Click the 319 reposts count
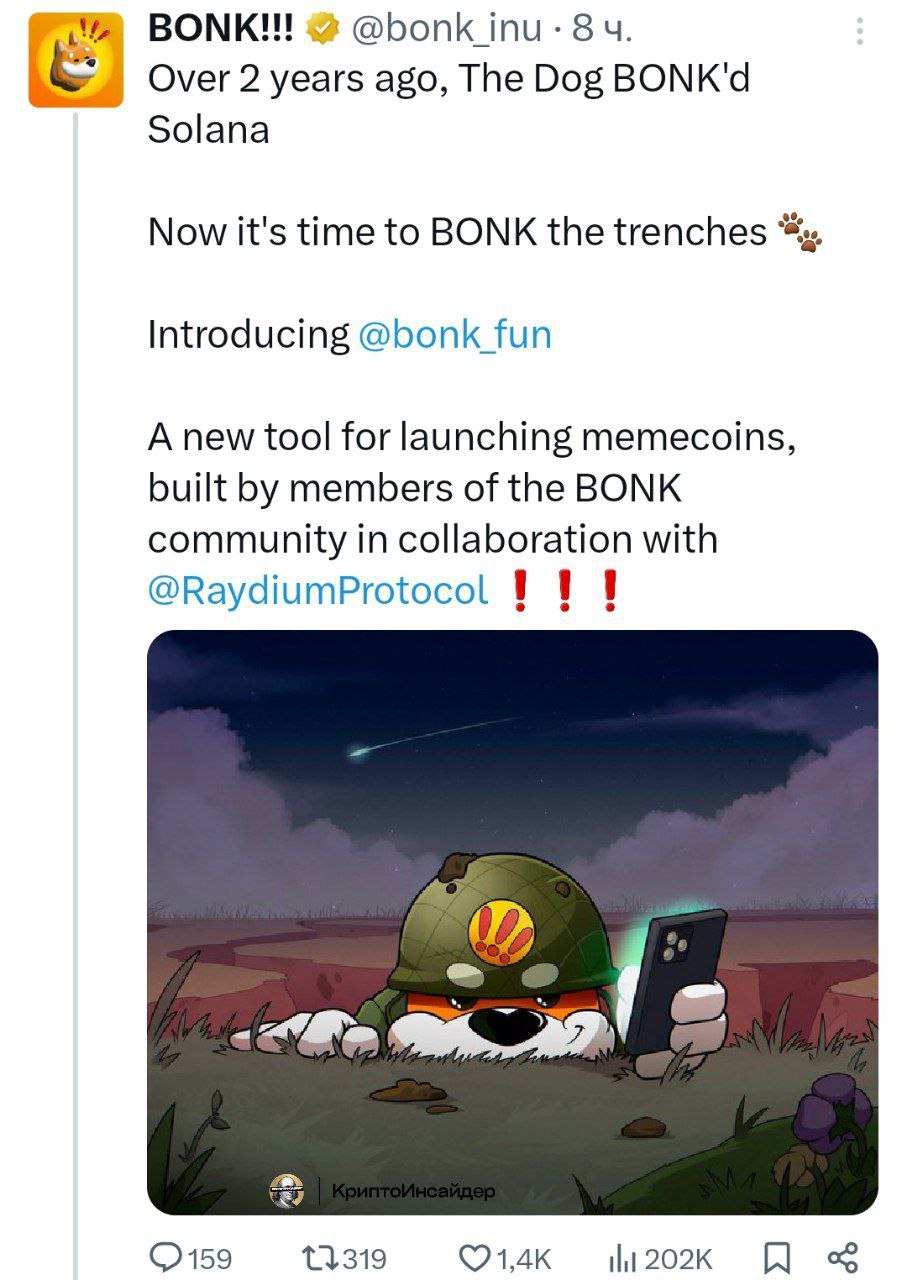This screenshot has height=1280, width=907. [x=365, y=1258]
